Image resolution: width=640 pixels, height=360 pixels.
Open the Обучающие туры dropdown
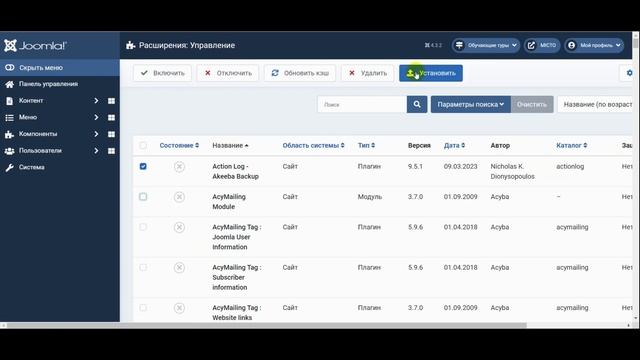(486, 45)
